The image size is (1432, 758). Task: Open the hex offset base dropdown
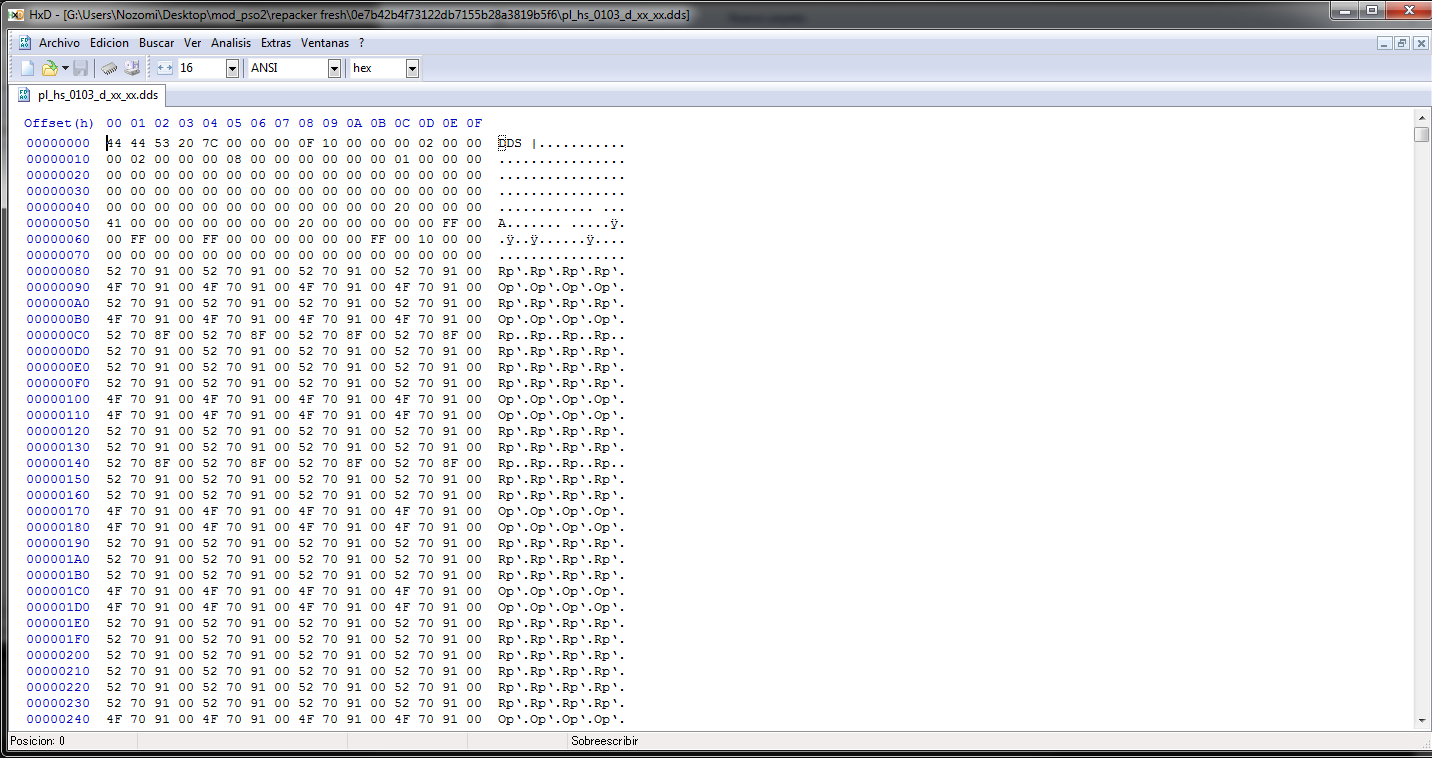click(x=412, y=68)
